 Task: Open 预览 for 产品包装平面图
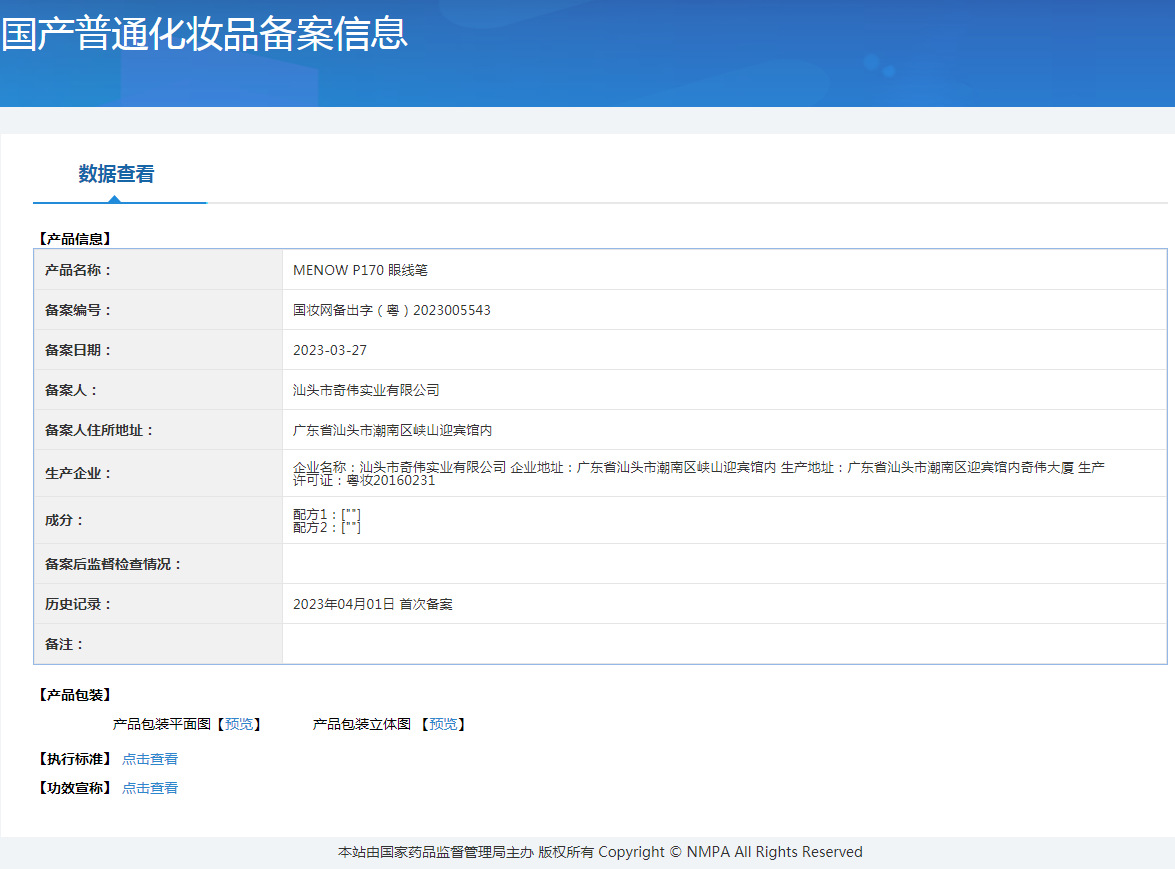click(x=239, y=724)
